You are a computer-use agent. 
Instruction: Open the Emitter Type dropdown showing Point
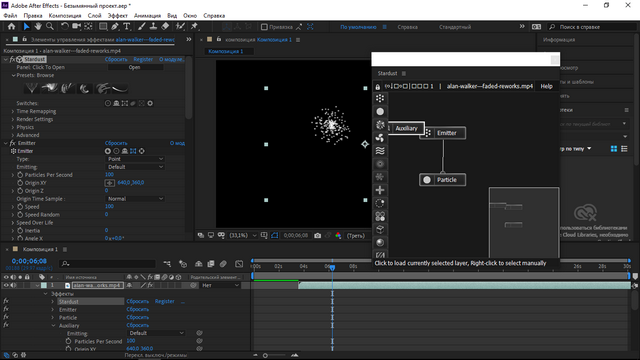(135, 159)
